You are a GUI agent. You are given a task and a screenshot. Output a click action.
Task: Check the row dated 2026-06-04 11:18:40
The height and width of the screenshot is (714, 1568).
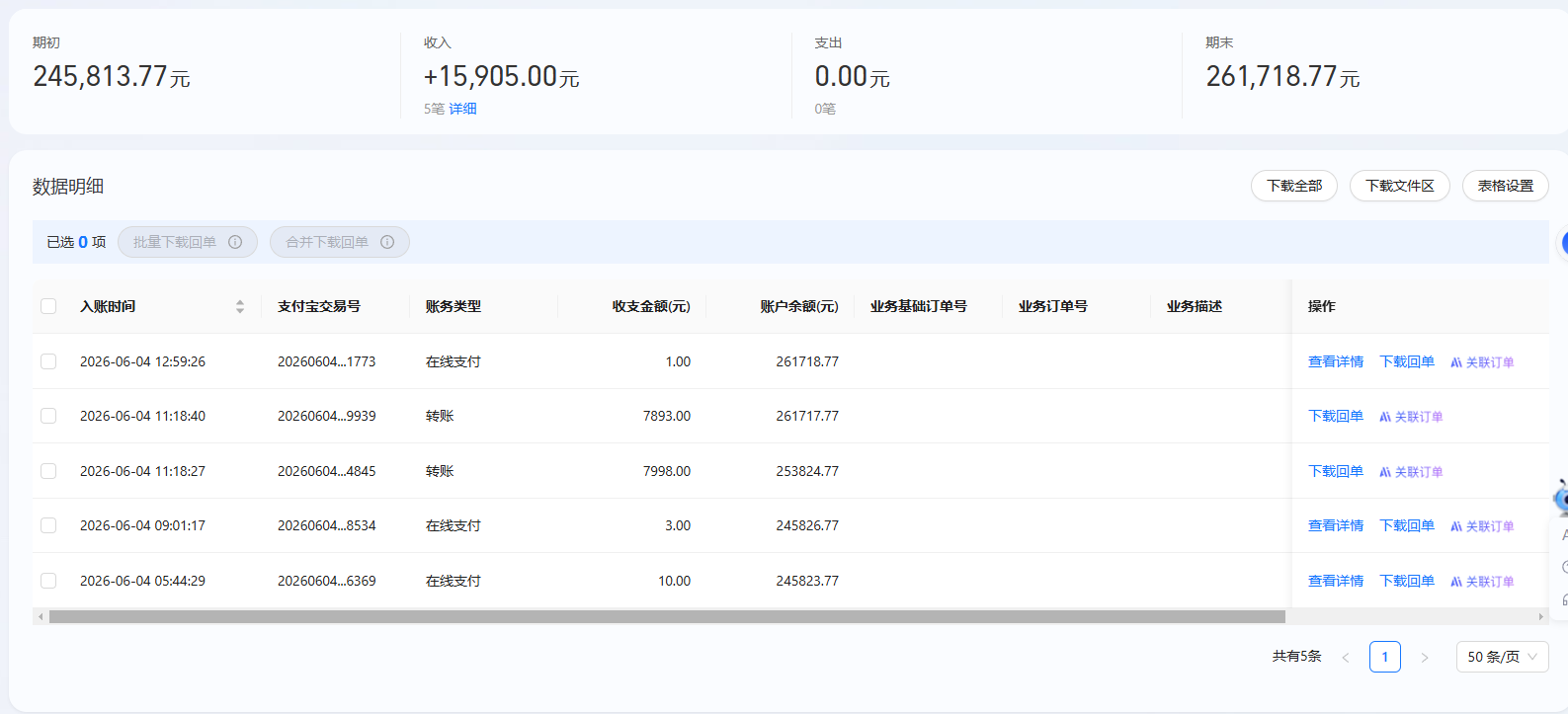point(48,416)
